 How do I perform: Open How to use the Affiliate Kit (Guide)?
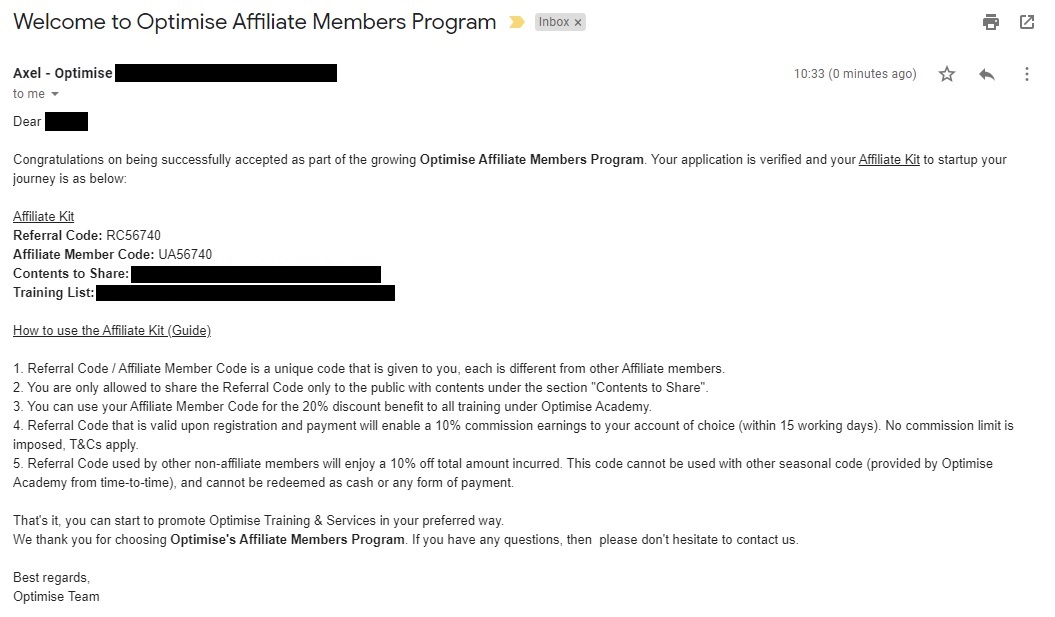112,330
